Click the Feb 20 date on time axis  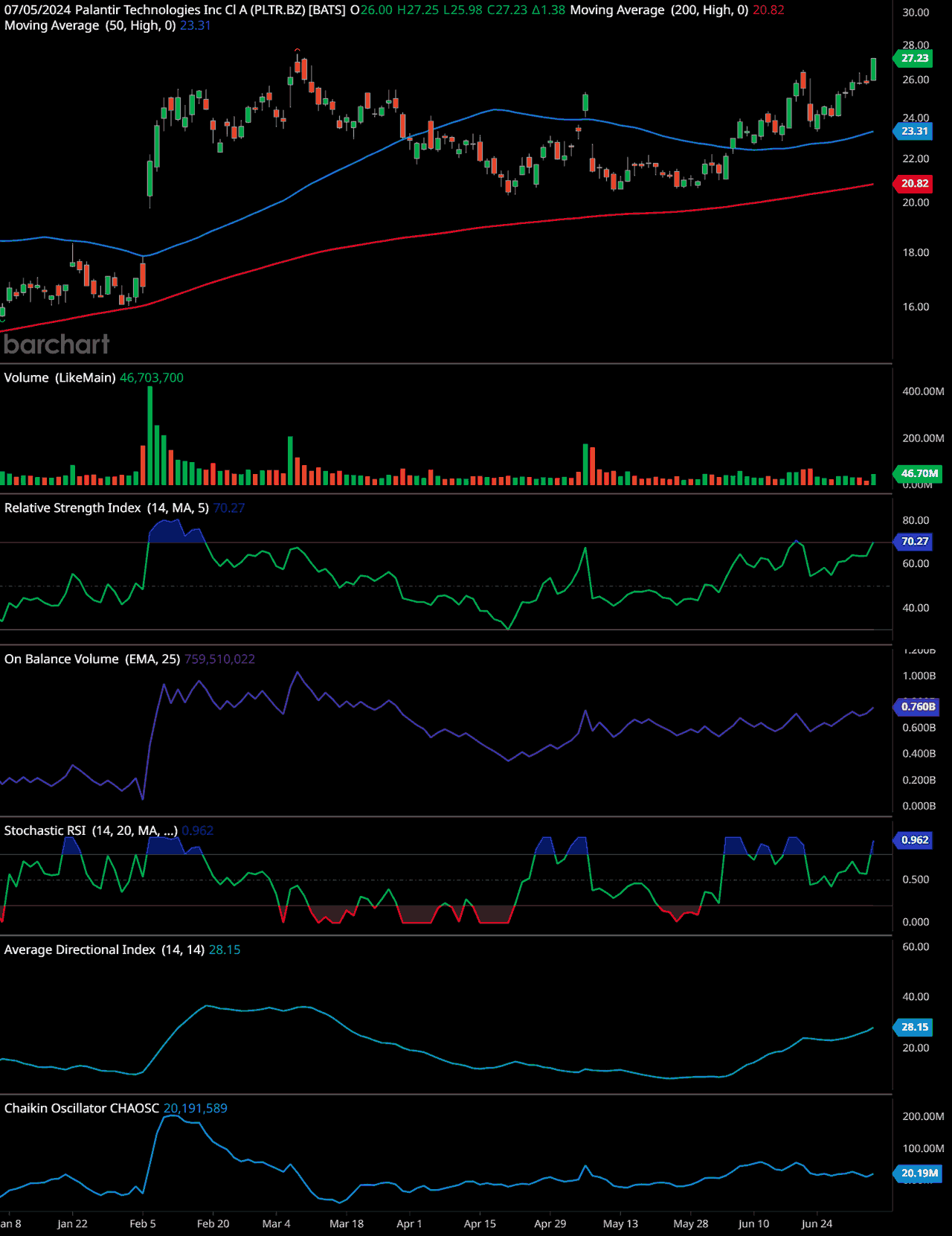213,1223
